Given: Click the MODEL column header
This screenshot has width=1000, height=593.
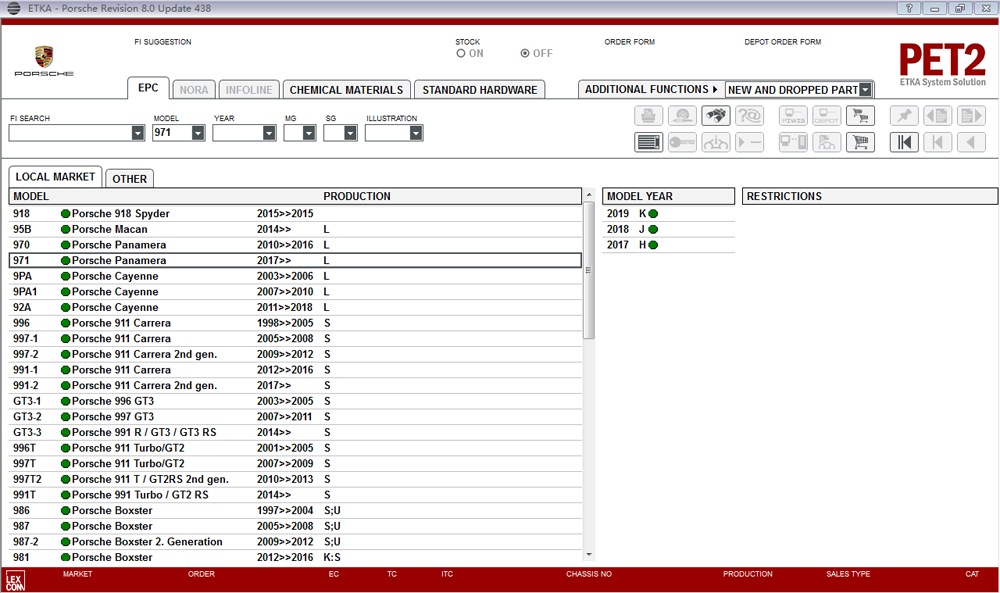Looking at the screenshot, I should click(31, 196).
